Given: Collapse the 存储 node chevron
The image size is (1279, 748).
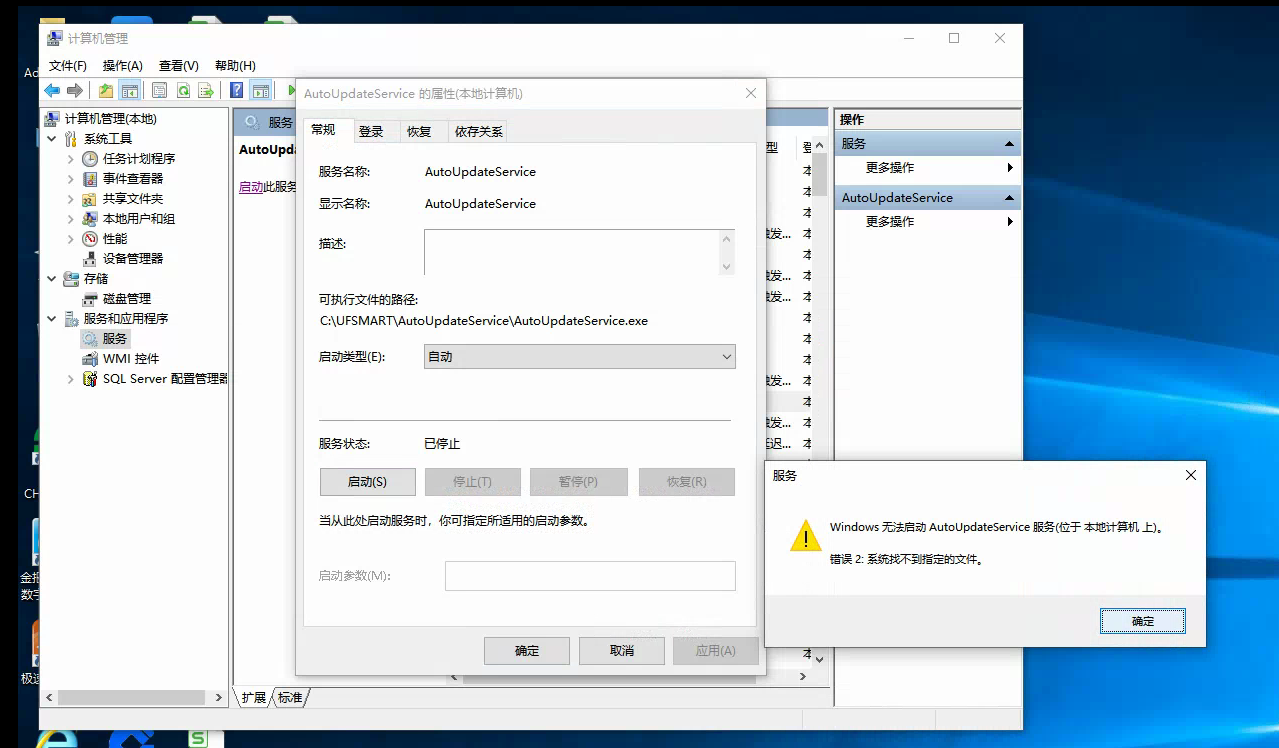Looking at the screenshot, I should (52, 278).
